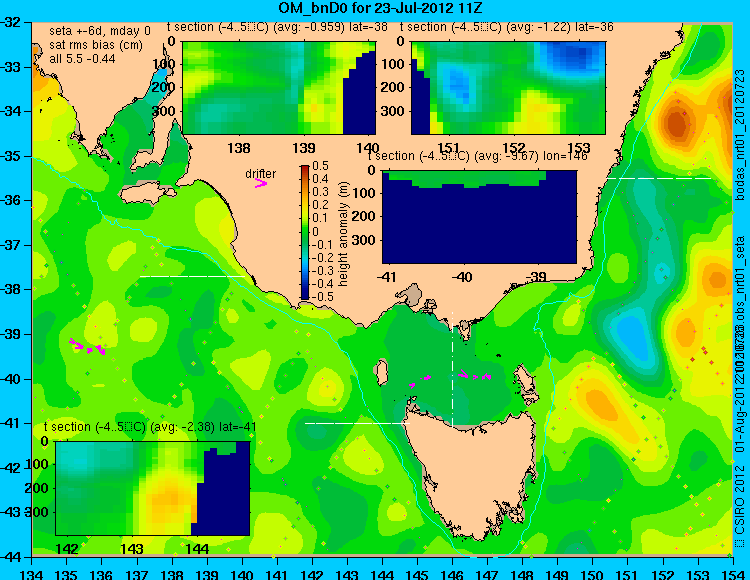Image resolution: width=750 pixels, height=580 pixels.
Task: Click the white dashed section line at latitude -38
Action: (192, 276)
